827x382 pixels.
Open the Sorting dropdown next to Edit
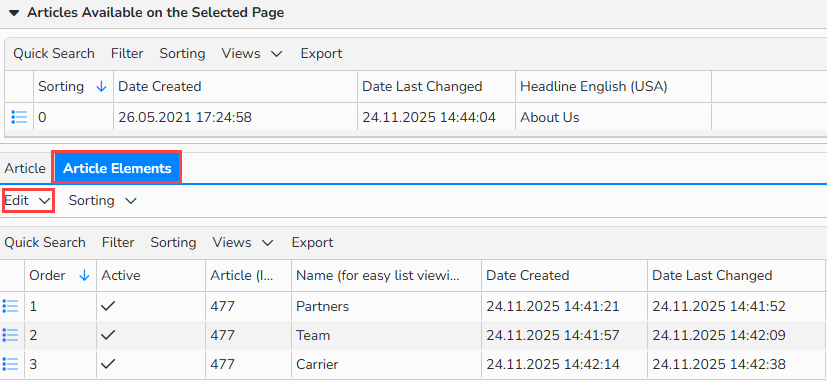pos(102,200)
